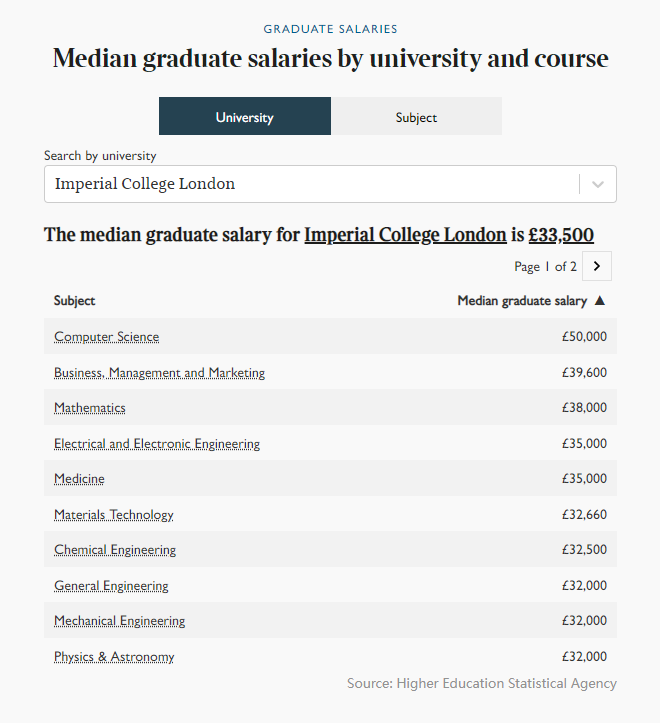The height and width of the screenshot is (725, 660).
Task: Click the Median graduate salary column header
Action: click(x=522, y=300)
